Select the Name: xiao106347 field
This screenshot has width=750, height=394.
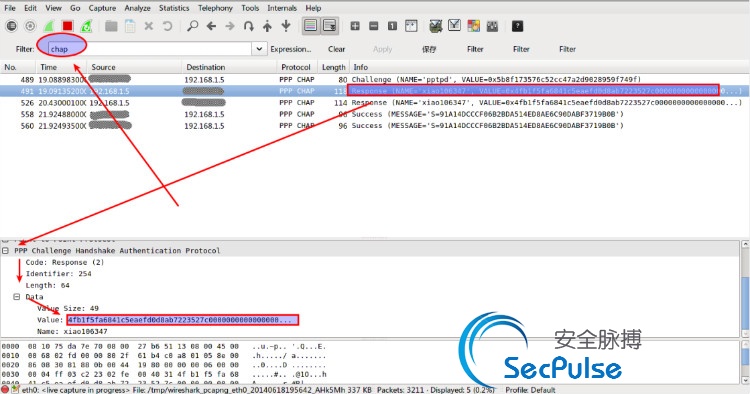[x=72, y=331]
